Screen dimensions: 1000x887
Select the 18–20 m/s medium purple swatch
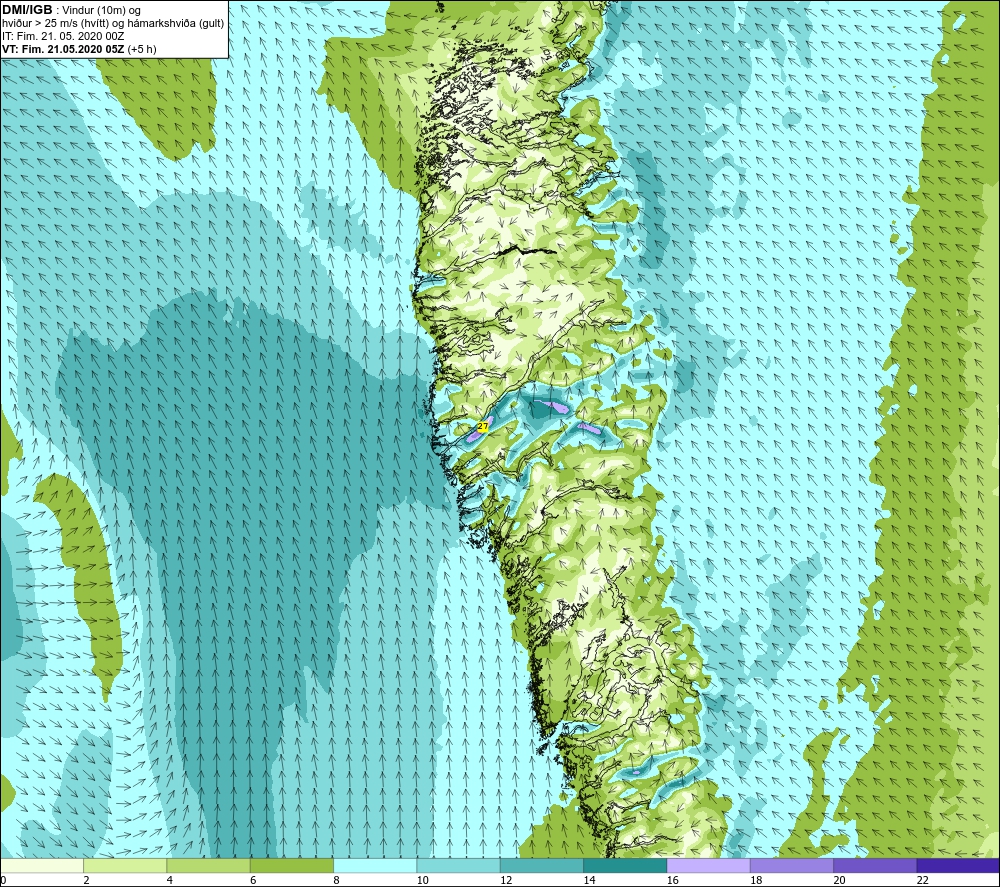coord(791,865)
